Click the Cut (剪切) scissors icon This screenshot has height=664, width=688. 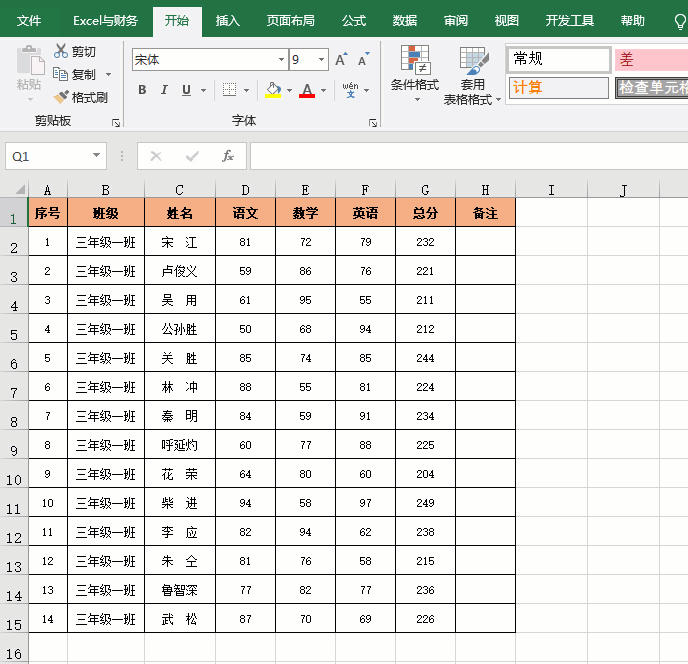click(x=61, y=51)
